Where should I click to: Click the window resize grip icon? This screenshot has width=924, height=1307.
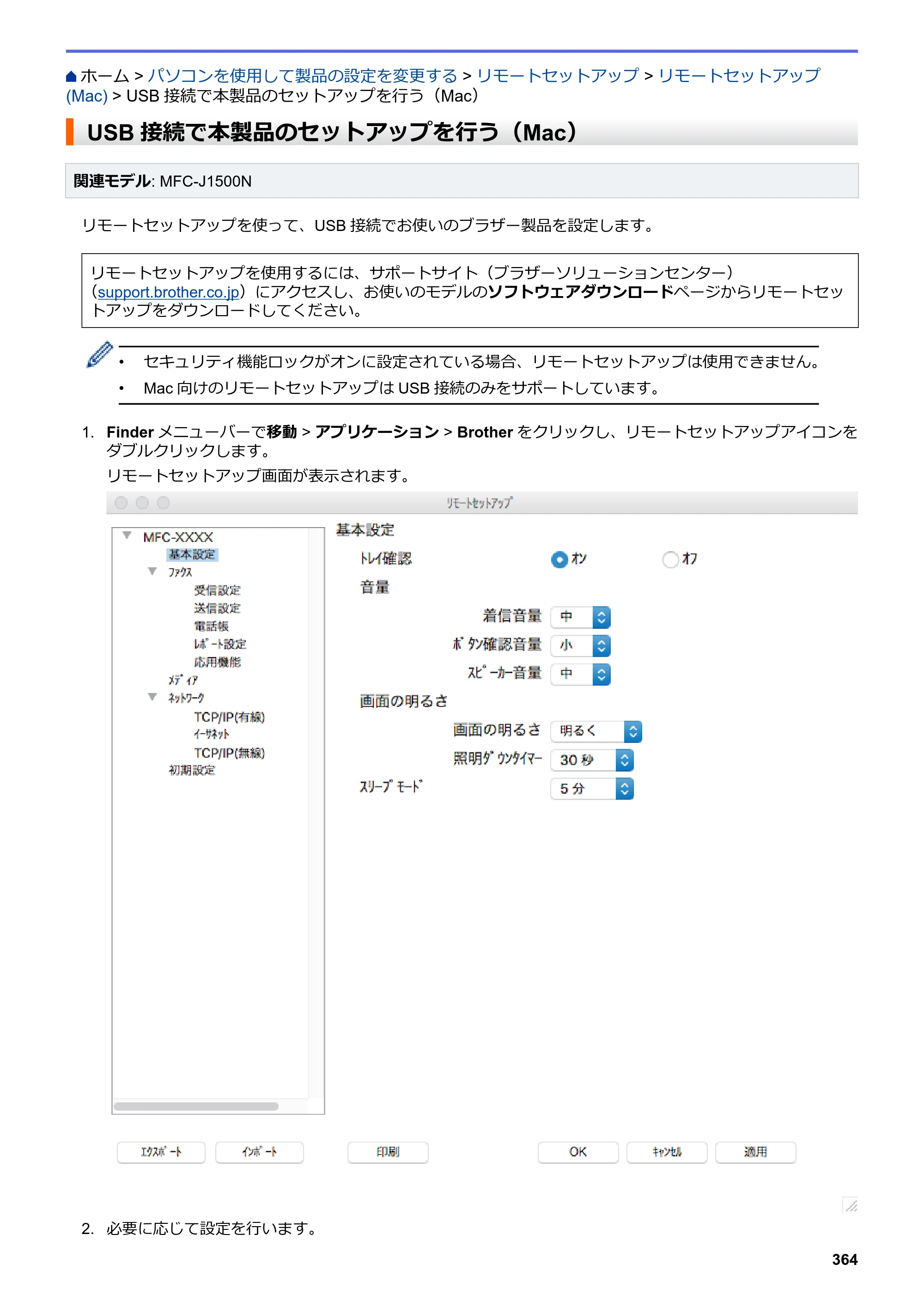coord(851,1204)
